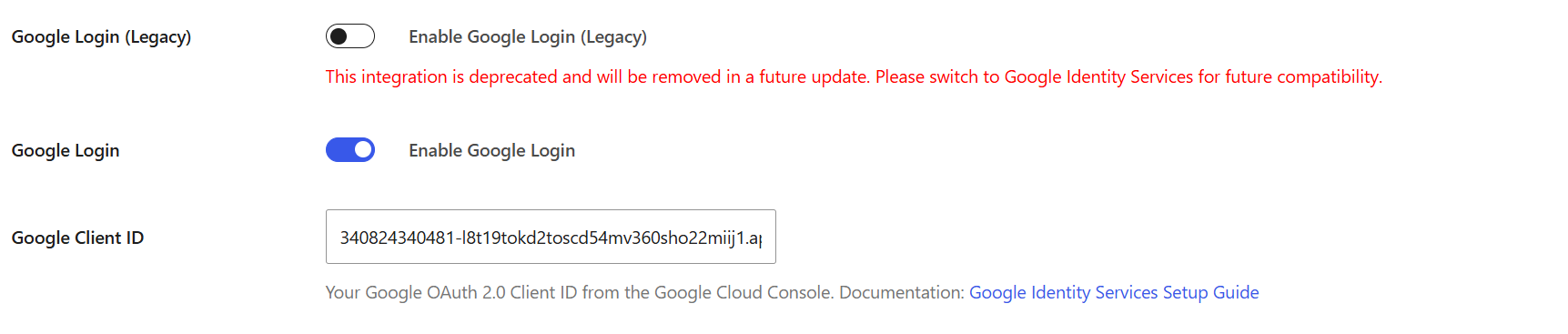Place cursor at start of Client ID value
The image size is (1568, 334).
click(340, 238)
